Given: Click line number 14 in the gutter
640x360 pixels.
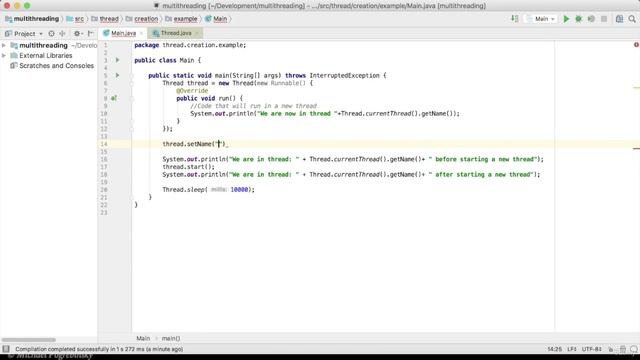Looking at the screenshot, I should [x=104, y=144].
